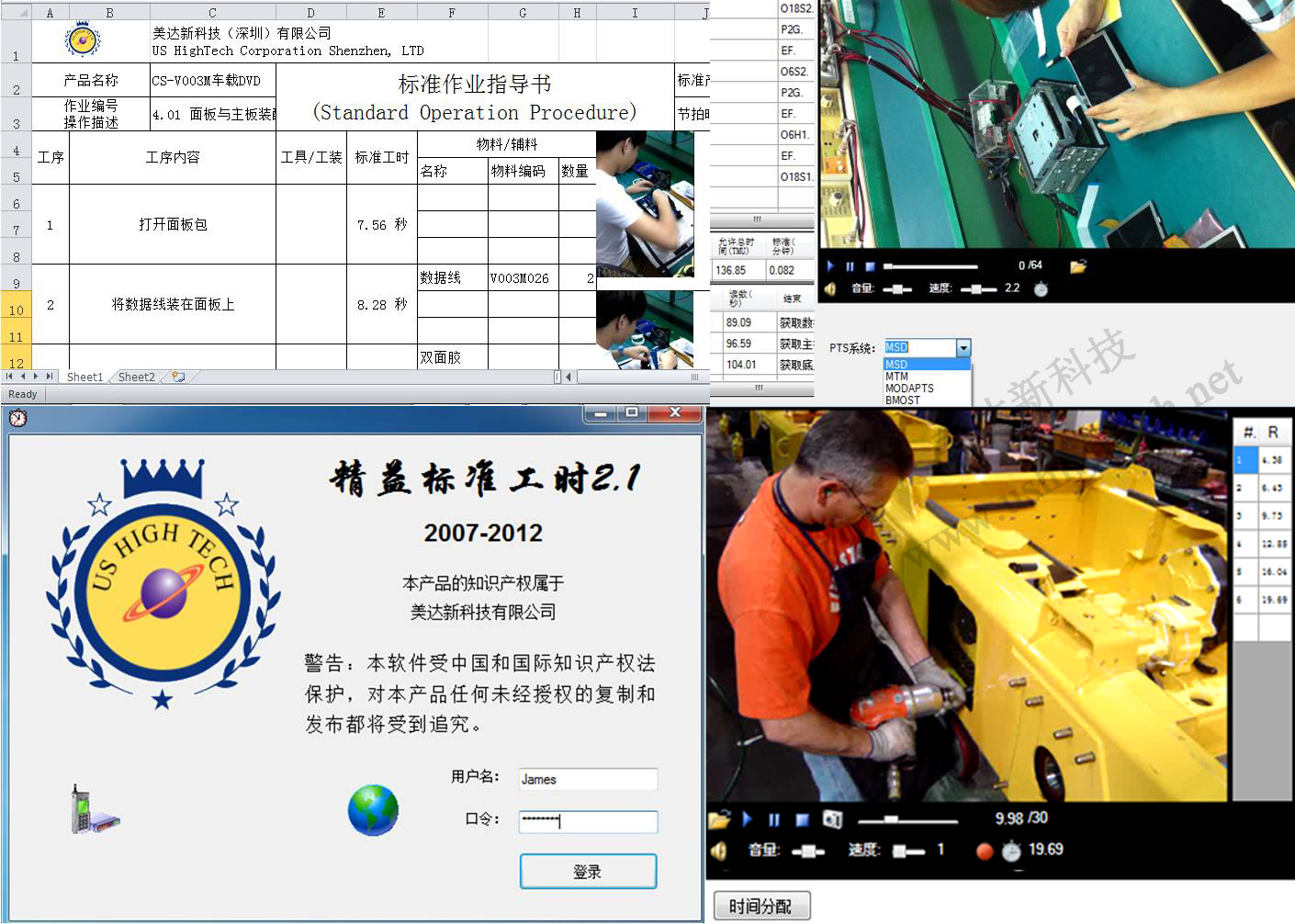
Task: Play the upper circuit-board assembly video
Action: (830, 266)
